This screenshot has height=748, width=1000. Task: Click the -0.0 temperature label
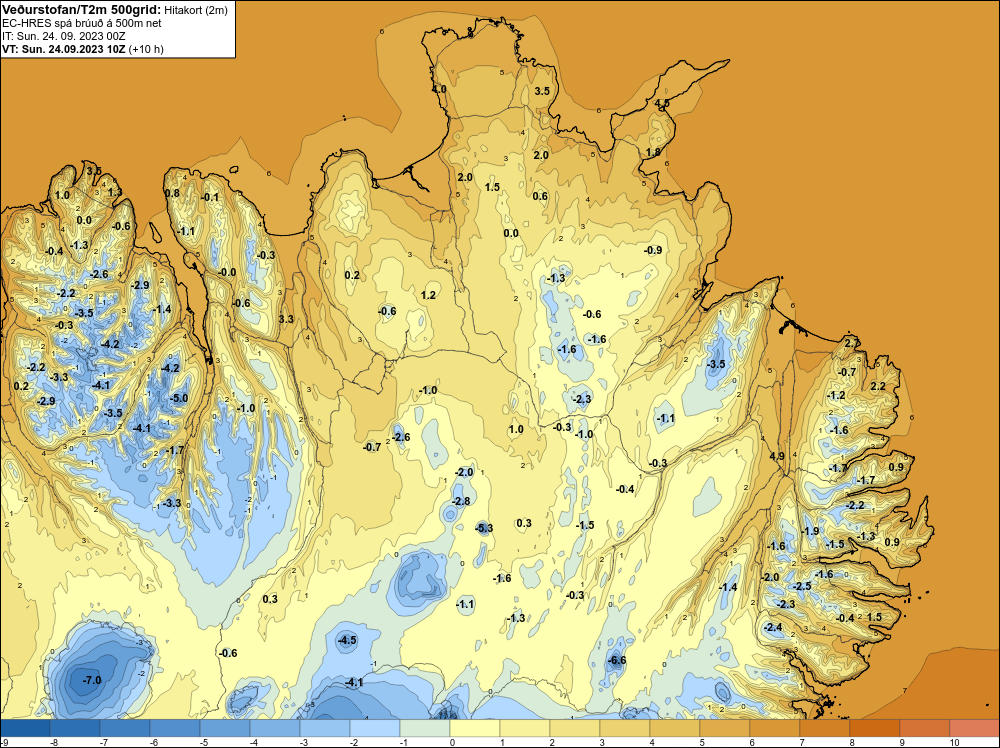pos(227,272)
